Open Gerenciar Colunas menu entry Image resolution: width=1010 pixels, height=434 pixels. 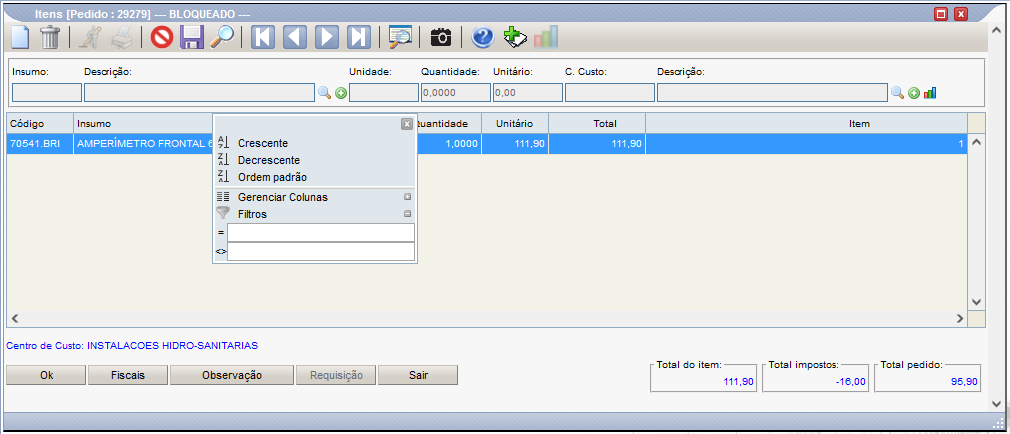[x=283, y=197]
